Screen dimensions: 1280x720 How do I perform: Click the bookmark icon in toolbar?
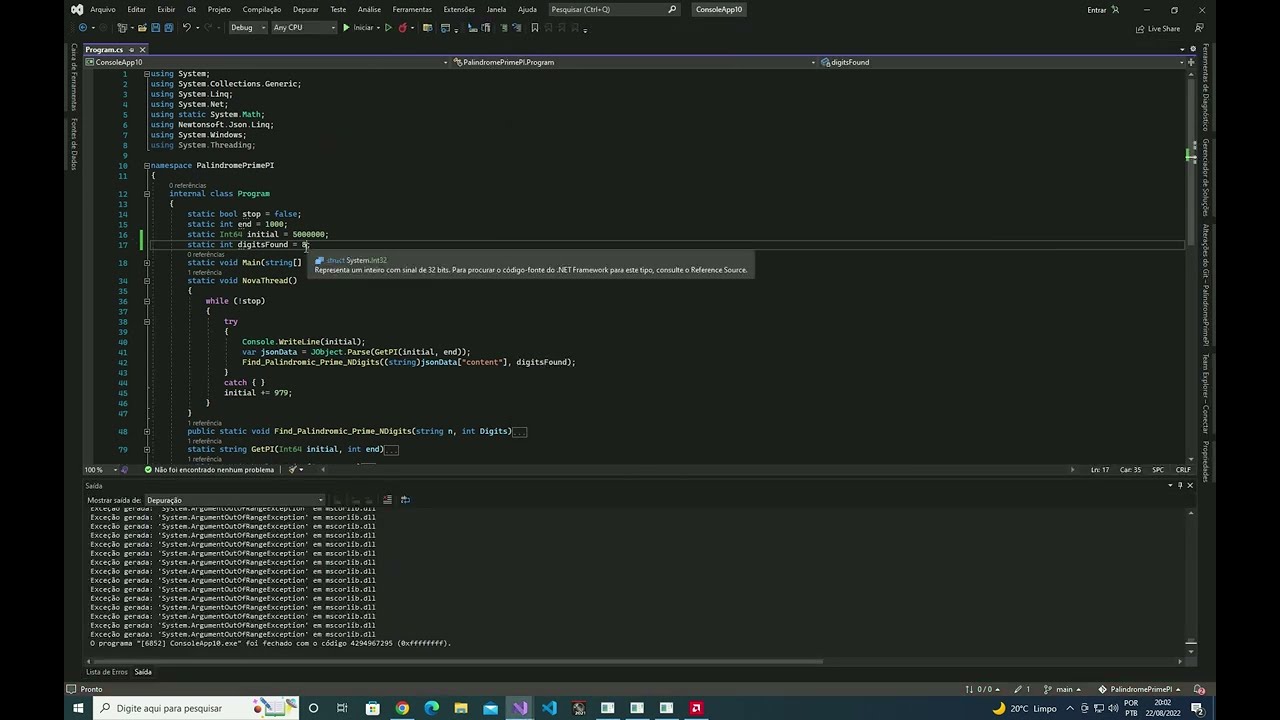(x=535, y=28)
